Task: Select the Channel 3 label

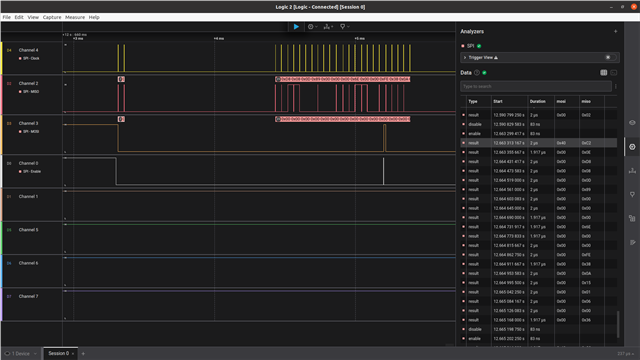Action: point(28,123)
